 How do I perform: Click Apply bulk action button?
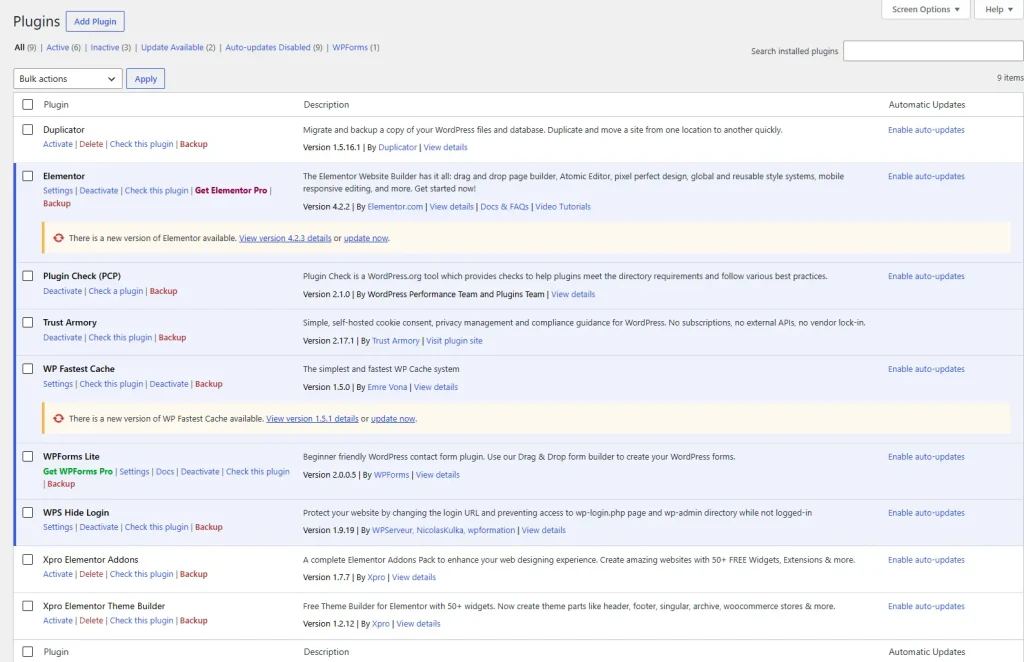pyautogui.click(x=146, y=78)
